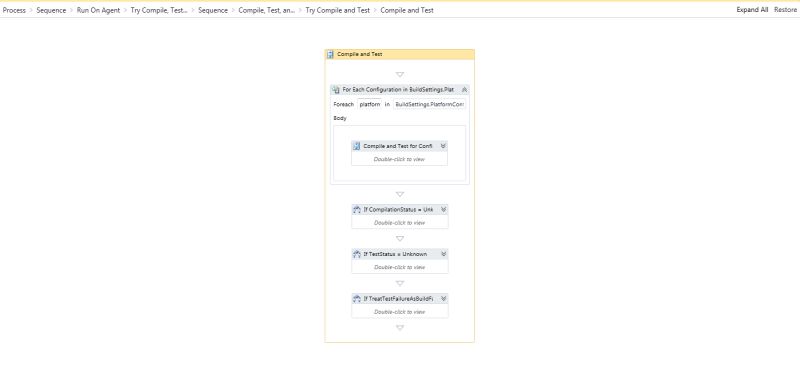Click the Compile and Test sequence icon
The image size is (800, 376).
(x=330, y=54)
